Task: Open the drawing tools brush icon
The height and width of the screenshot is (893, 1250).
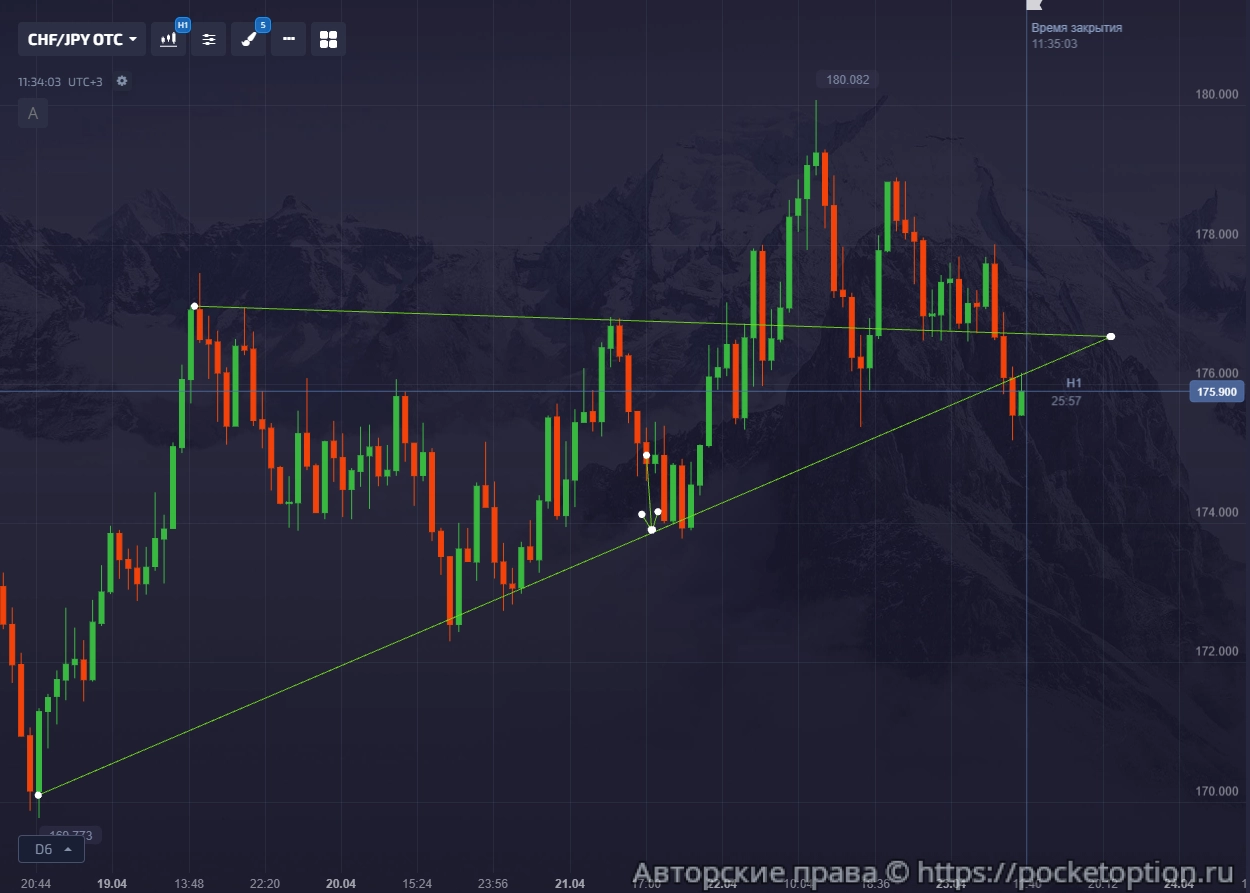Action: [x=247, y=40]
